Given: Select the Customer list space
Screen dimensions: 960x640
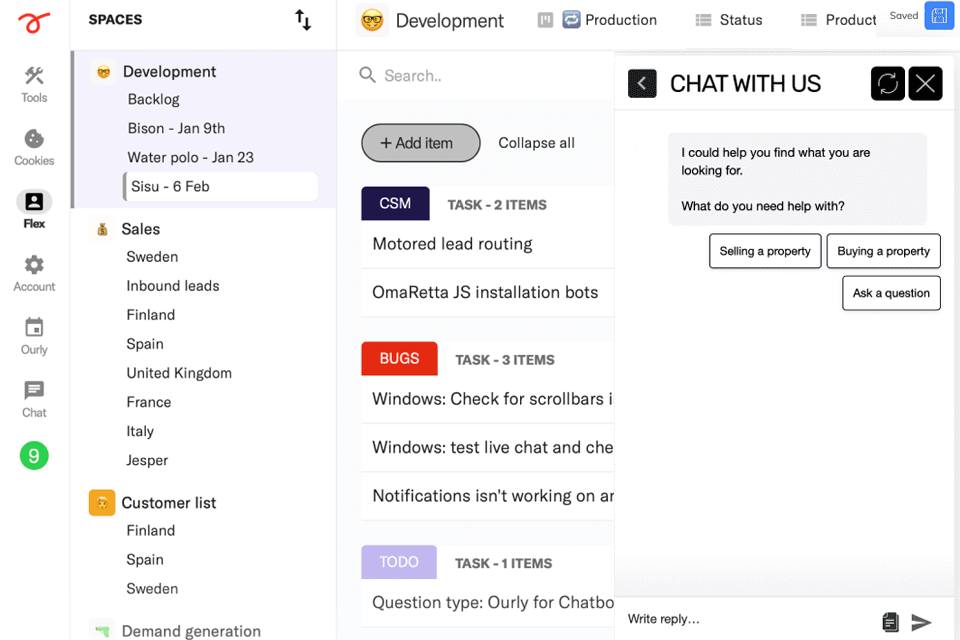Looking at the screenshot, I should pyautogui.click(x=169, y=503).
